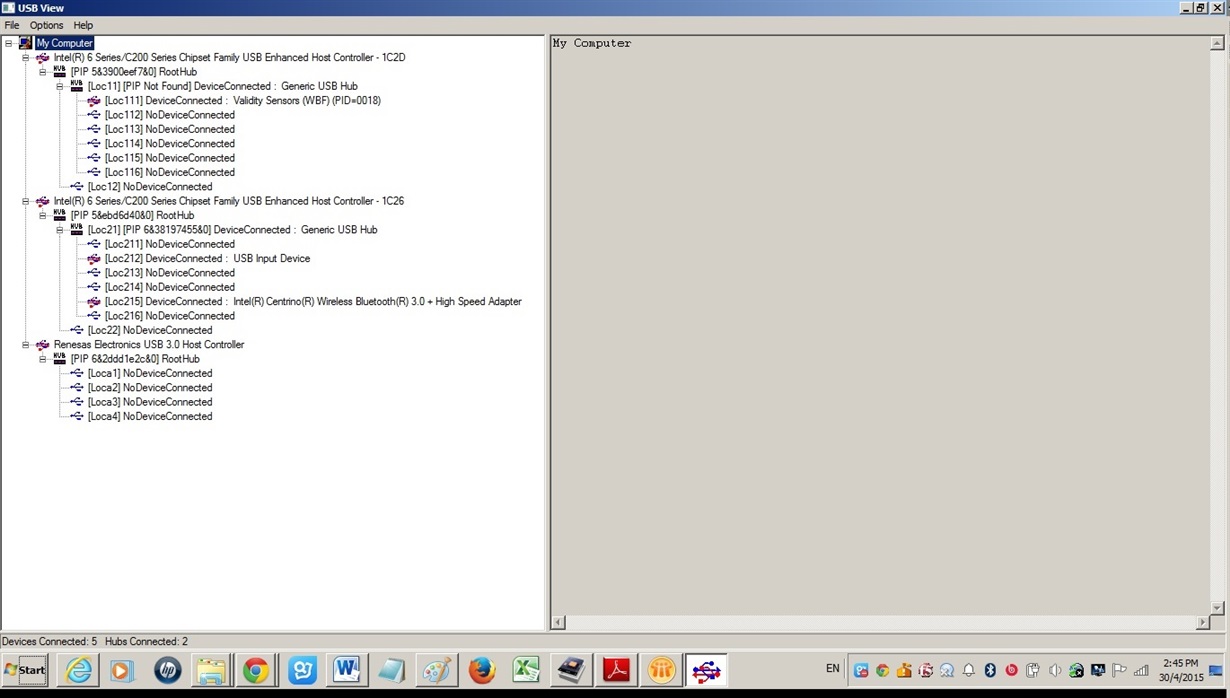This screenshot has width=1230, height=698.
Task: Click the Start button
Action: [27, 670]
